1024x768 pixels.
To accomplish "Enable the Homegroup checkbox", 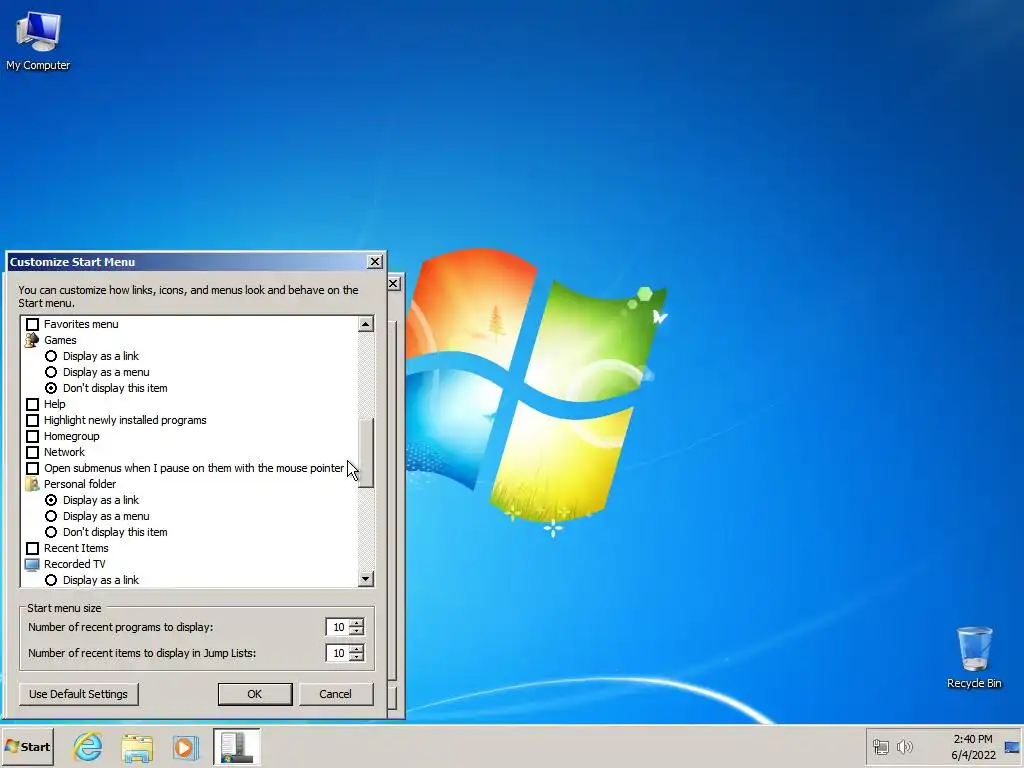I will click(32, 436).
